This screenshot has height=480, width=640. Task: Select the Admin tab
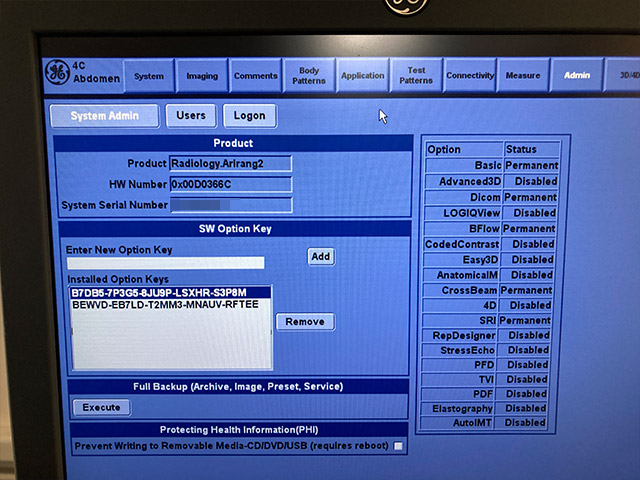(x=577, y=75)
